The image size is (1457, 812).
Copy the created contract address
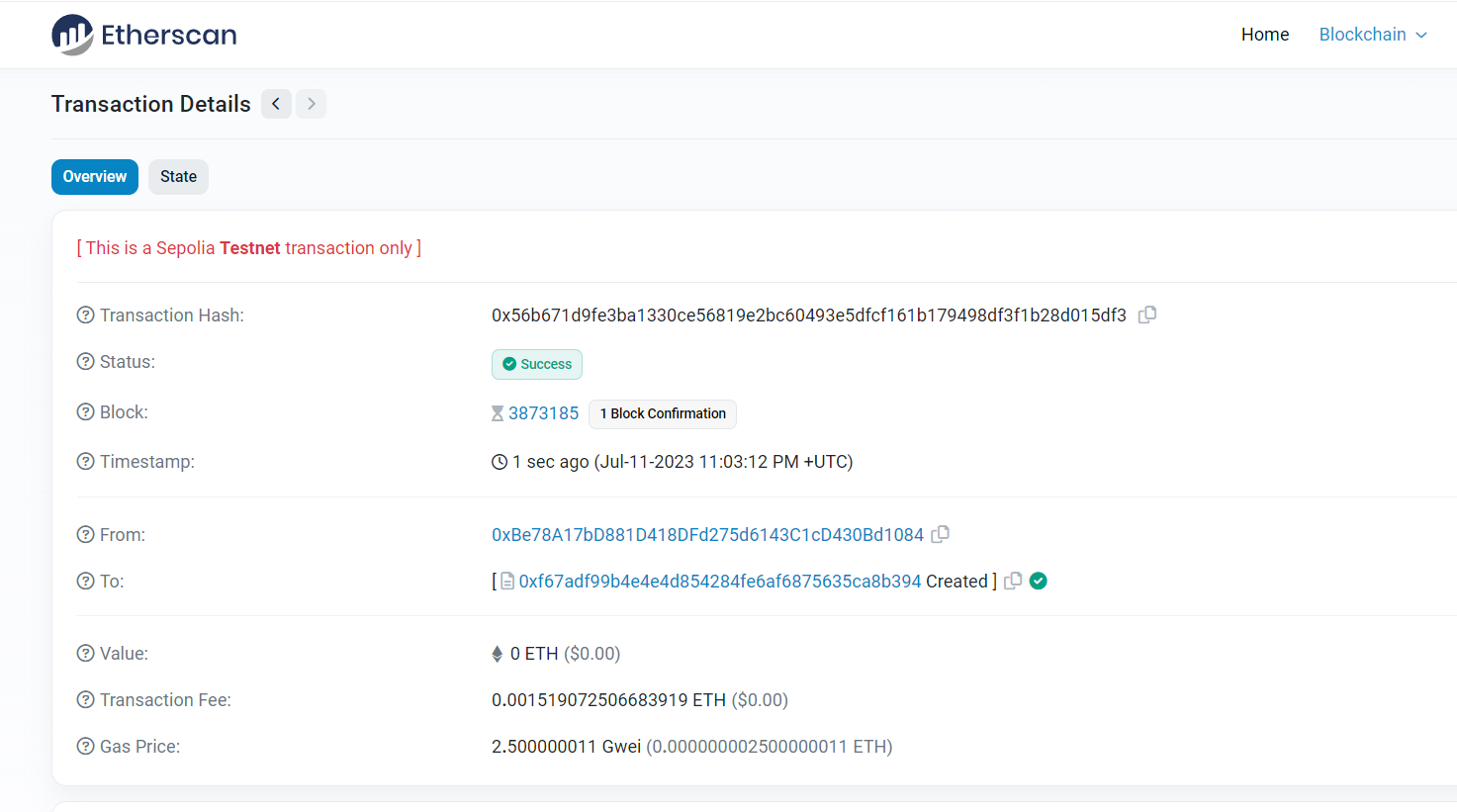tap(1013, 581)
